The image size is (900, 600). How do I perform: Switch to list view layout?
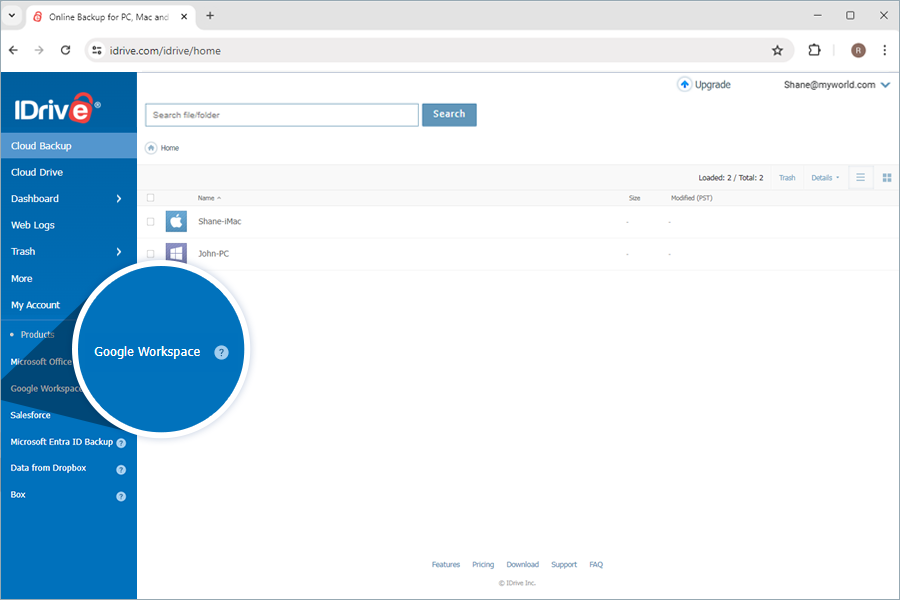click(860, 177)
